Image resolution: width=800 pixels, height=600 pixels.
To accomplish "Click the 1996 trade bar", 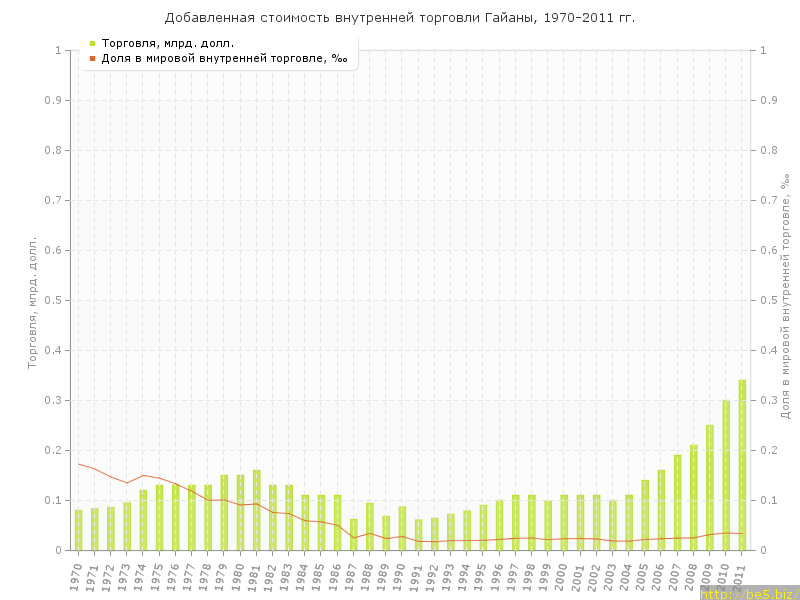I will [499, 525].
